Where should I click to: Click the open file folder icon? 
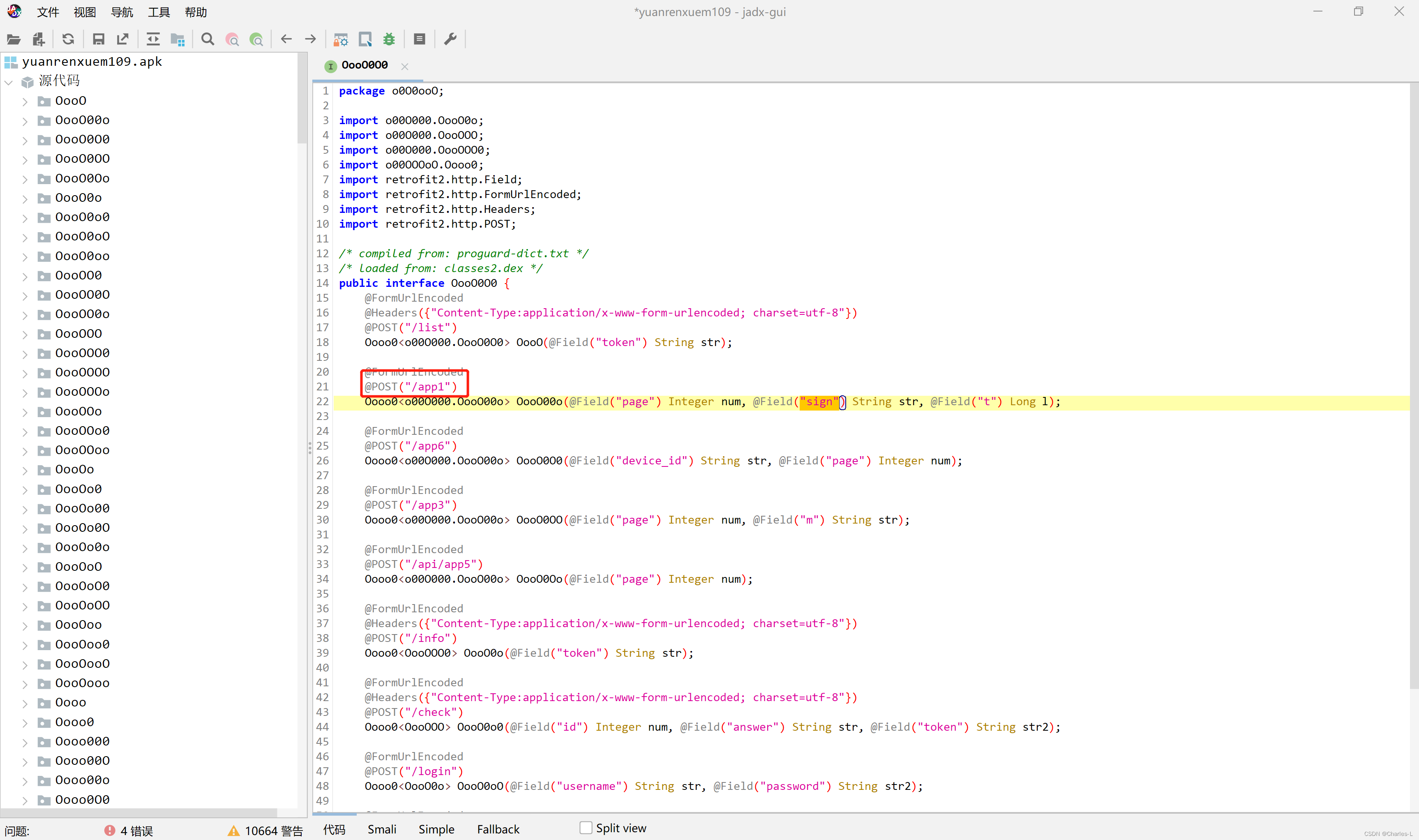pos(14,39)
